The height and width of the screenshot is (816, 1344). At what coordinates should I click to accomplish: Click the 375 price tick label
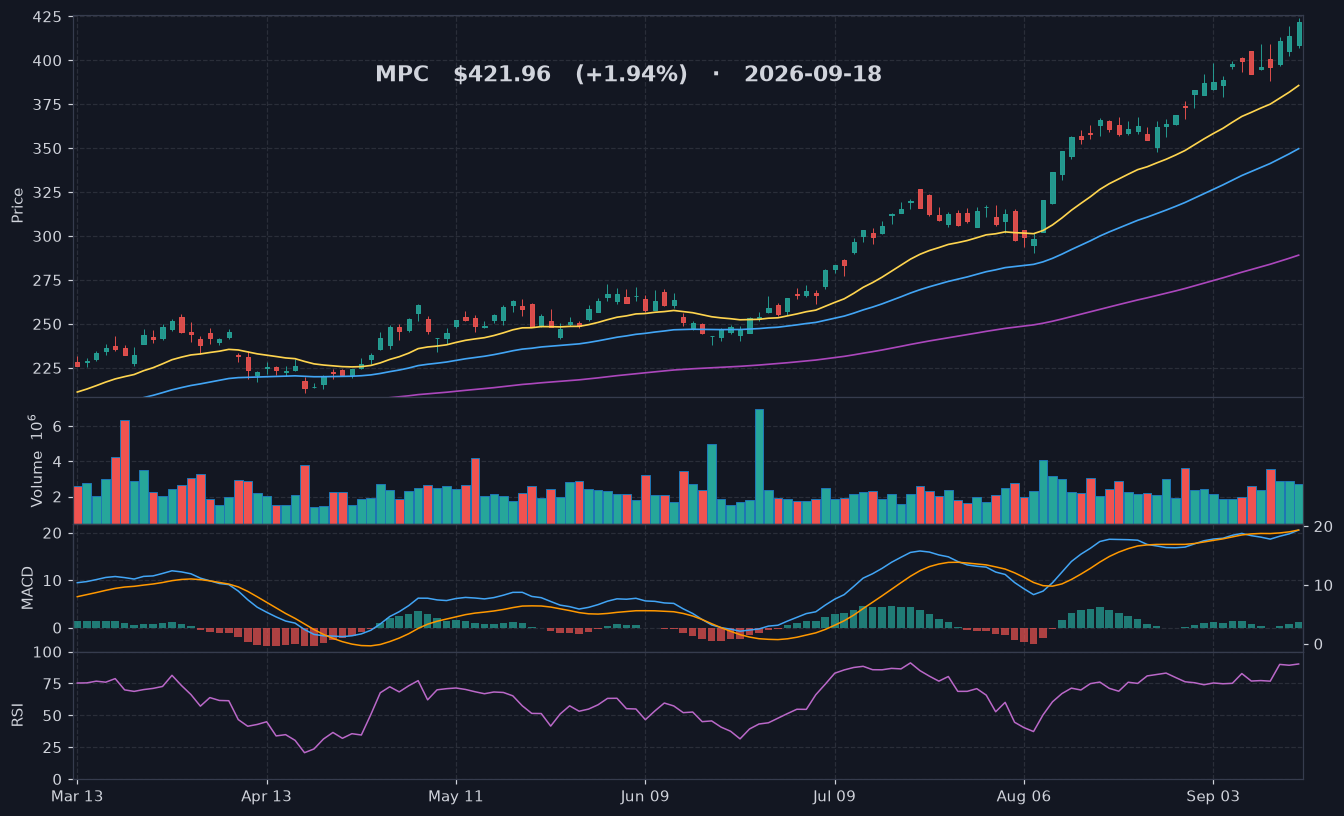click(48, 105)
